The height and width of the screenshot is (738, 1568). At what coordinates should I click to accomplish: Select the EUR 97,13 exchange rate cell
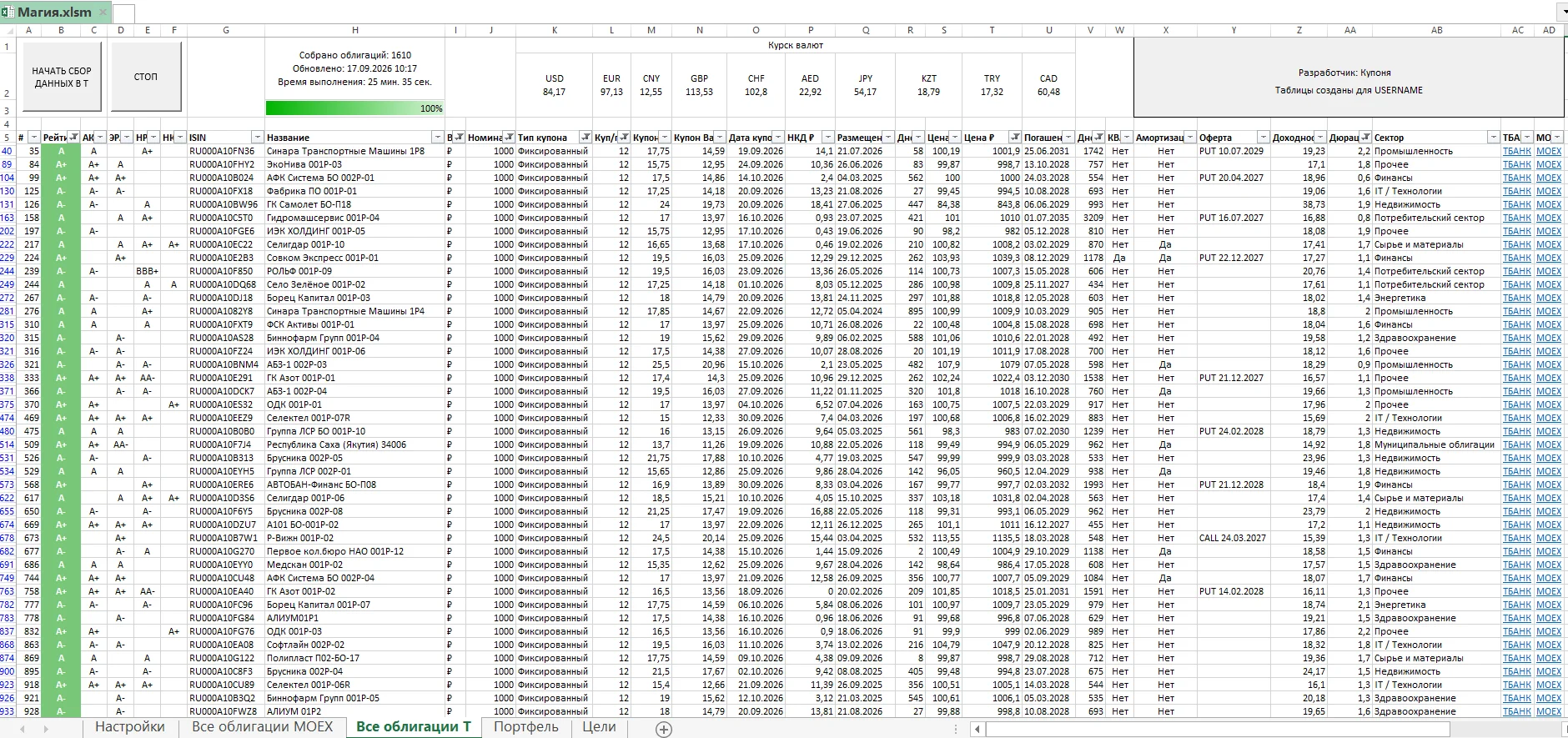[x=611, y=85]
